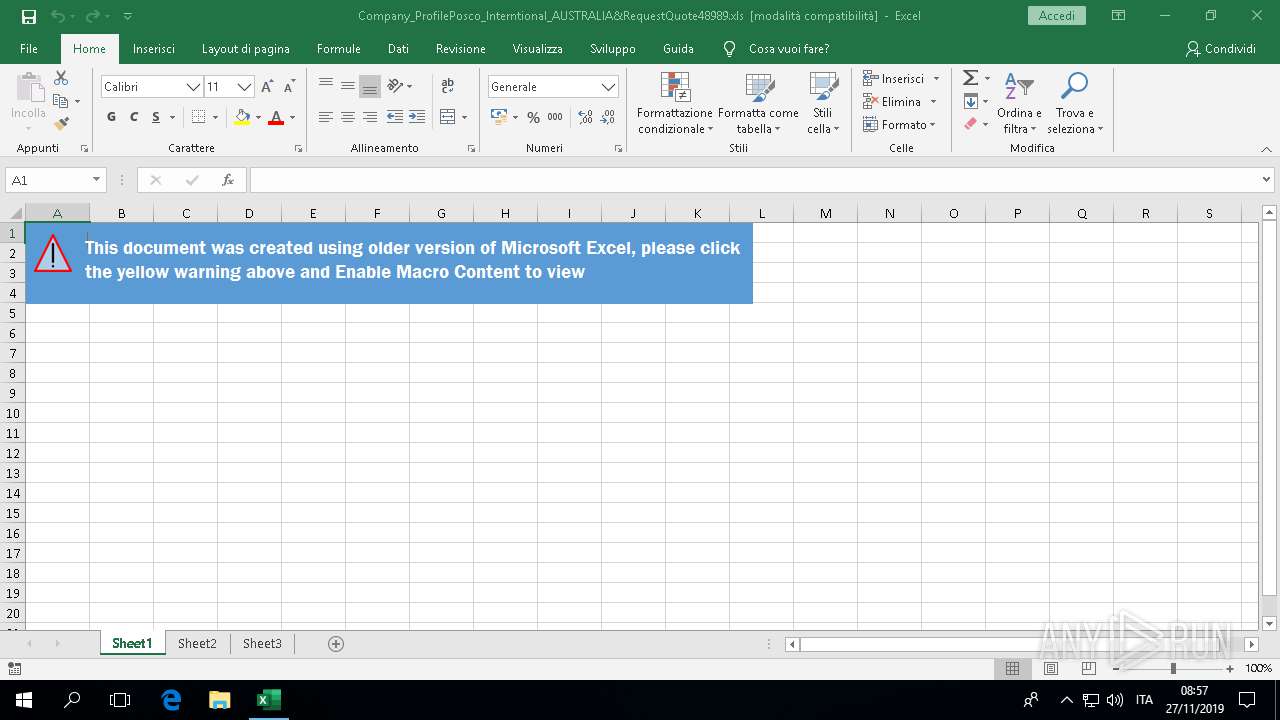The image size is (1280, 720).
Task: Click the Clear eraser icon
Action: point(970,124)
